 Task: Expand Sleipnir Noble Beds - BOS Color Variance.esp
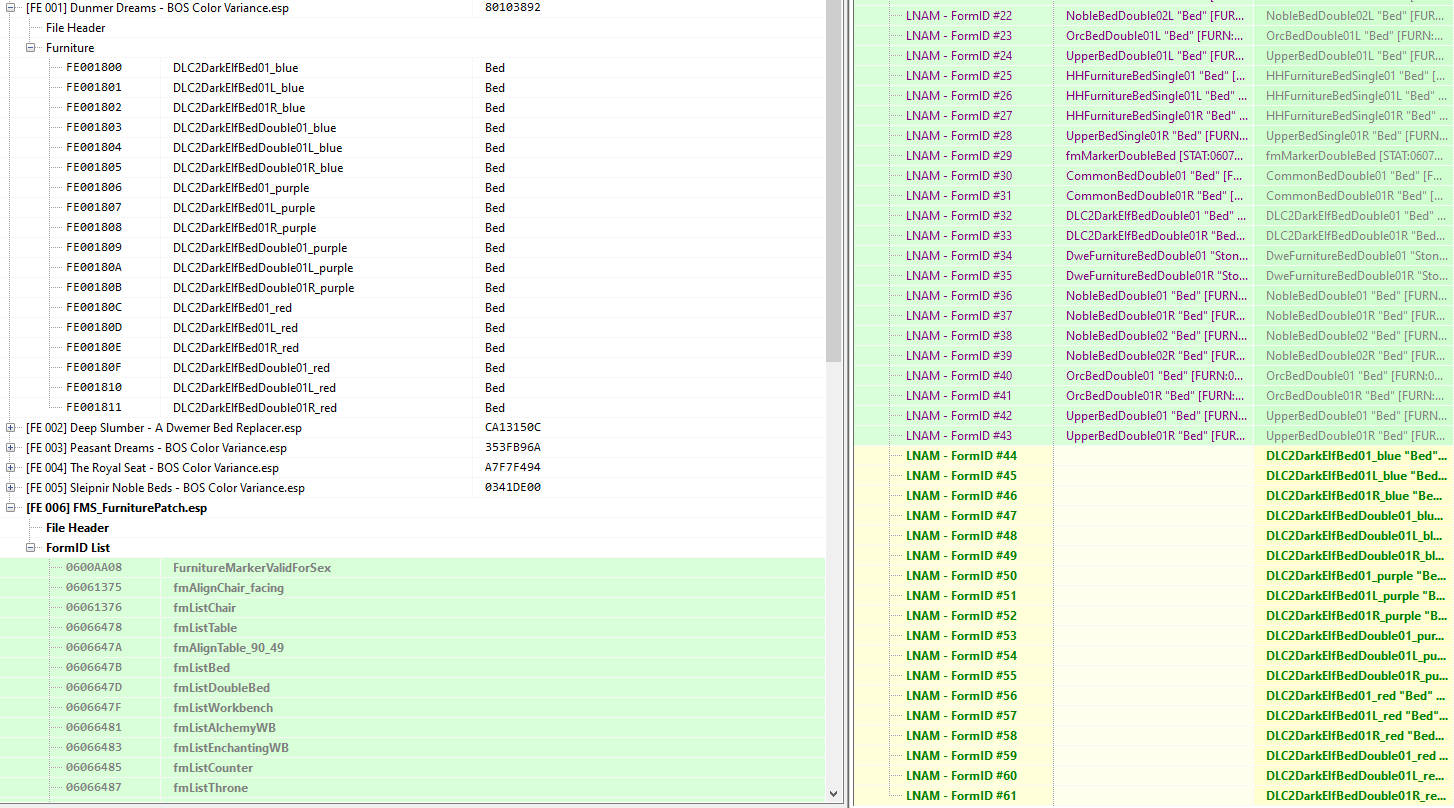[x=11, y=488]
